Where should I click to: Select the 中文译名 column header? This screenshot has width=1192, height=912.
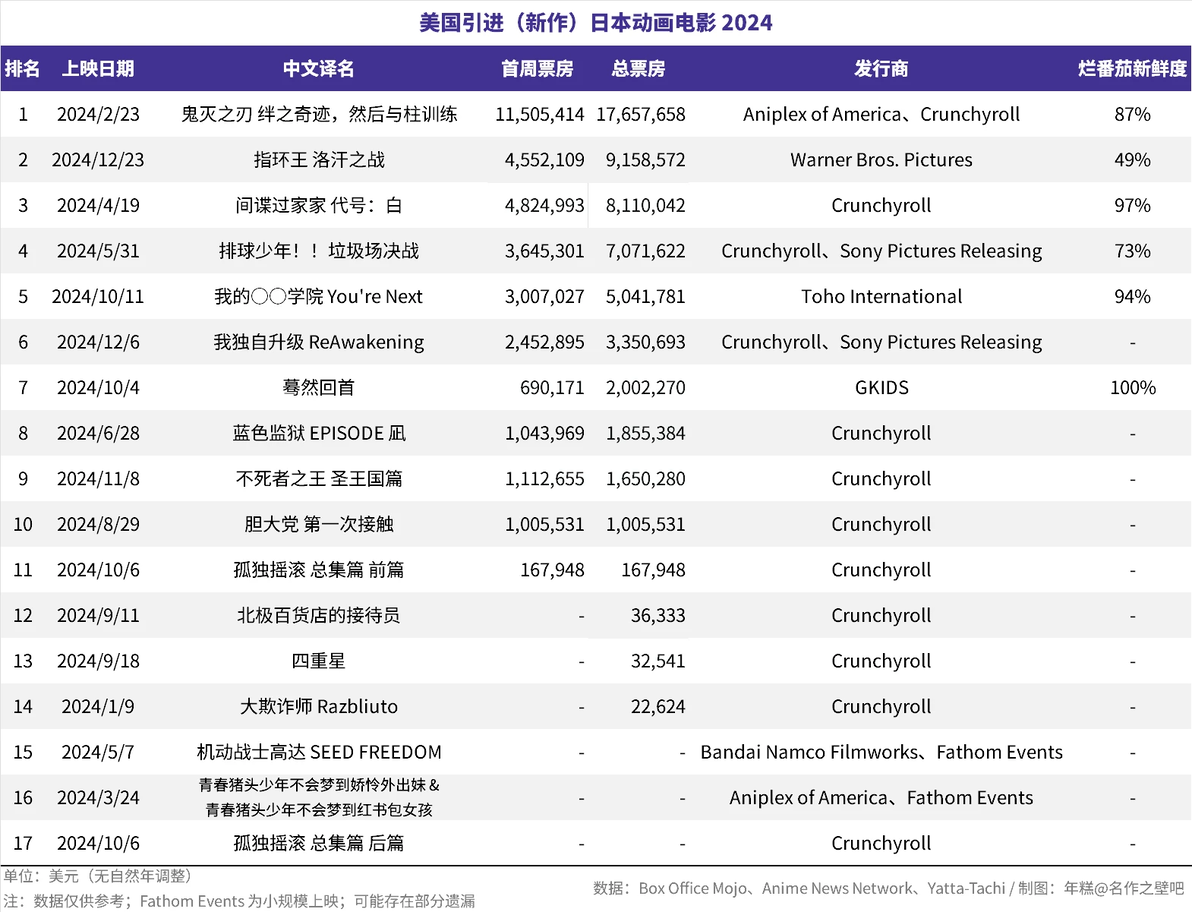coord(319,68)
